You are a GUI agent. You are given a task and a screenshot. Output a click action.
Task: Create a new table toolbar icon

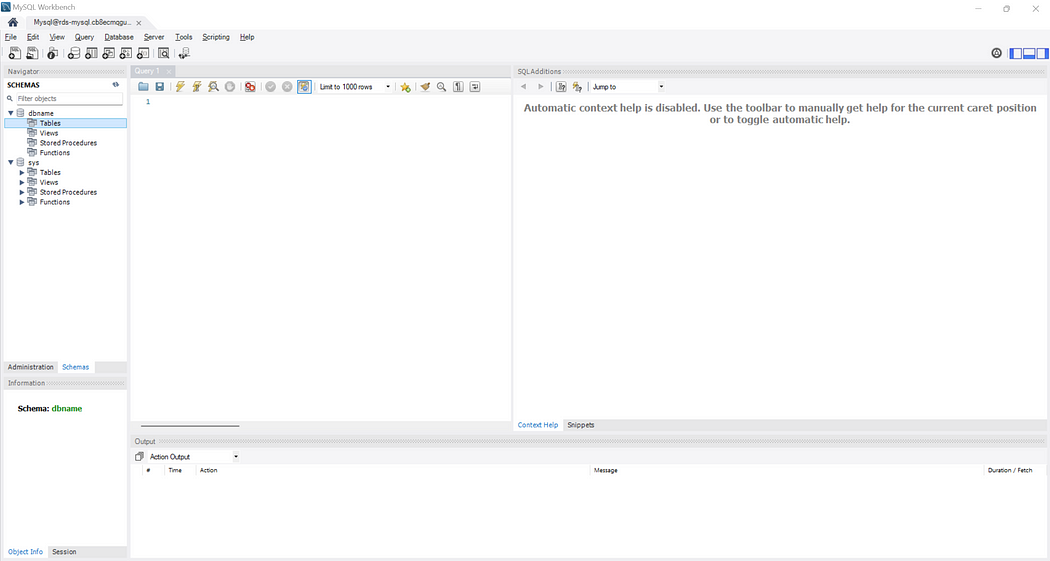tap(91, 54)
